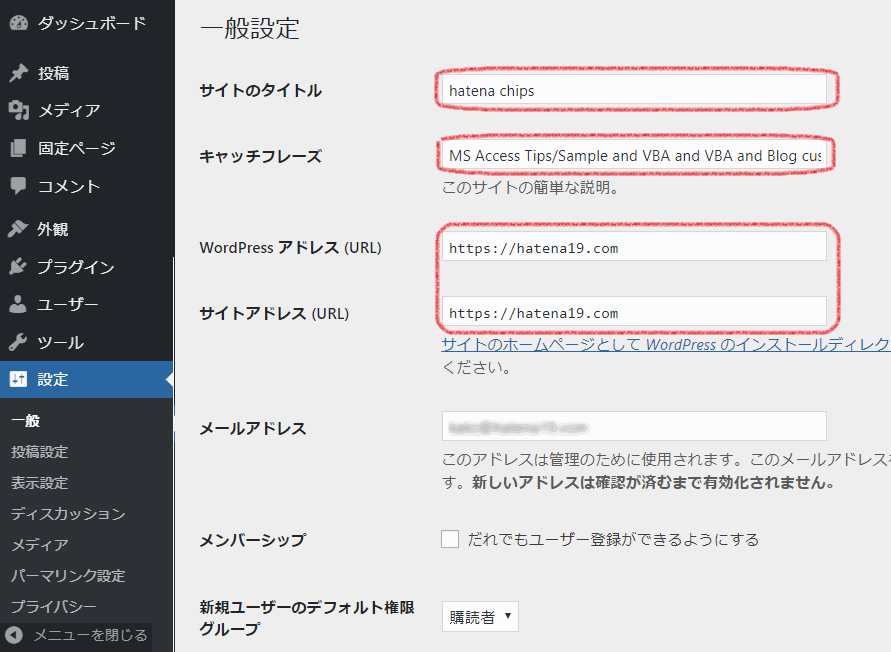Click the WordPress アドレス (URL) field
Image resolution: width=891 pixels, height=652 pixels.
634,246
